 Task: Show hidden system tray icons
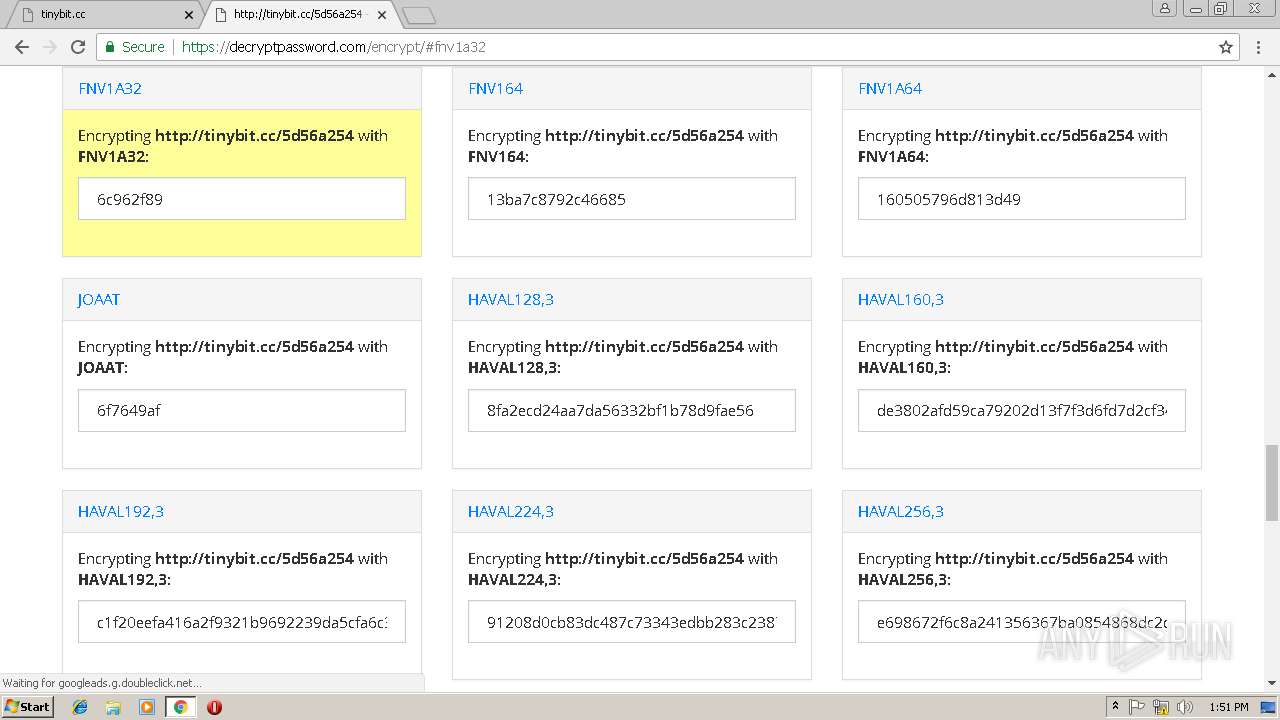pos(1115,707)
